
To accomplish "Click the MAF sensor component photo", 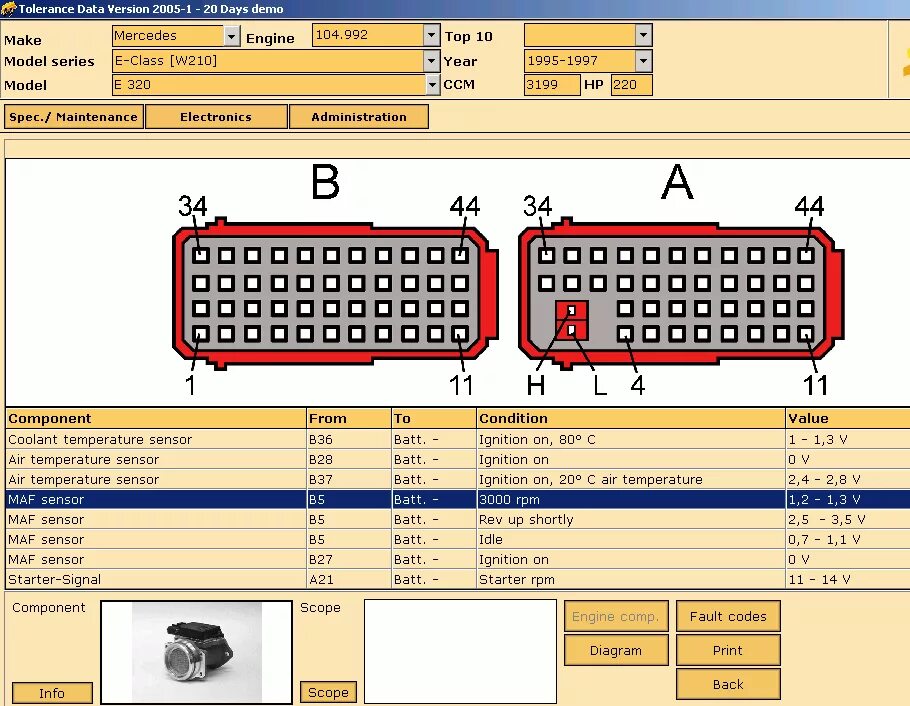I will click(197, 652).
